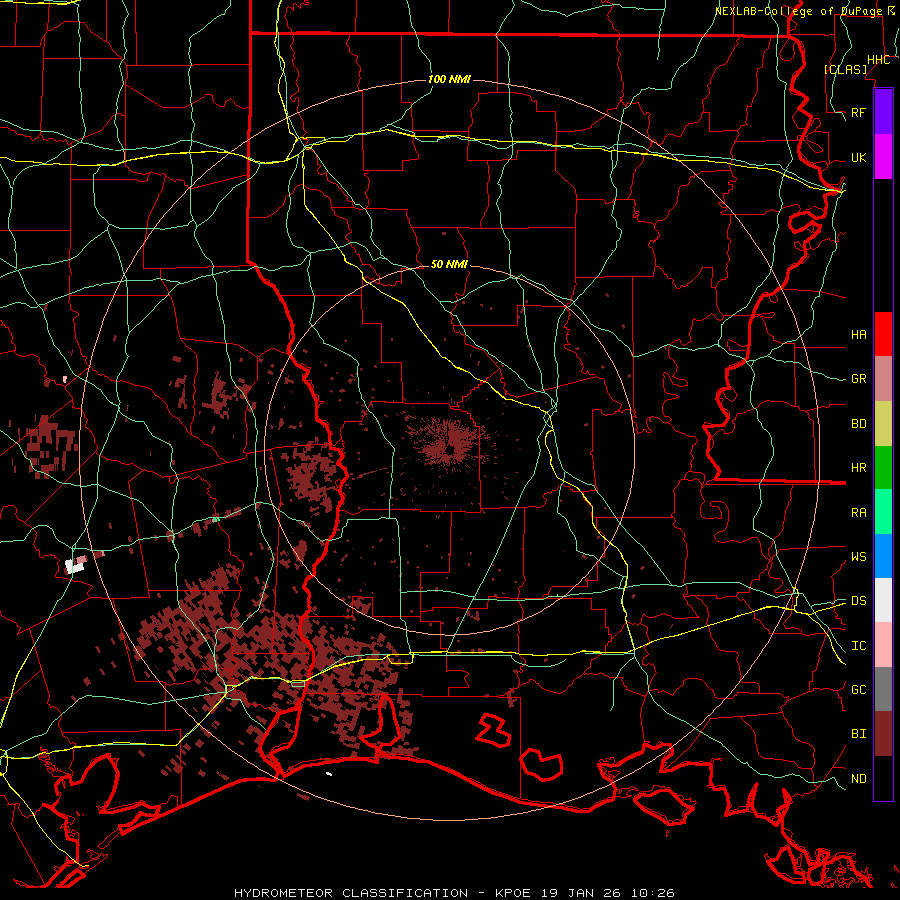This screenshot has height=900, width=900.
Task: Click the NEXLAB-College of DuPage text
Action: tap(798, 11)
